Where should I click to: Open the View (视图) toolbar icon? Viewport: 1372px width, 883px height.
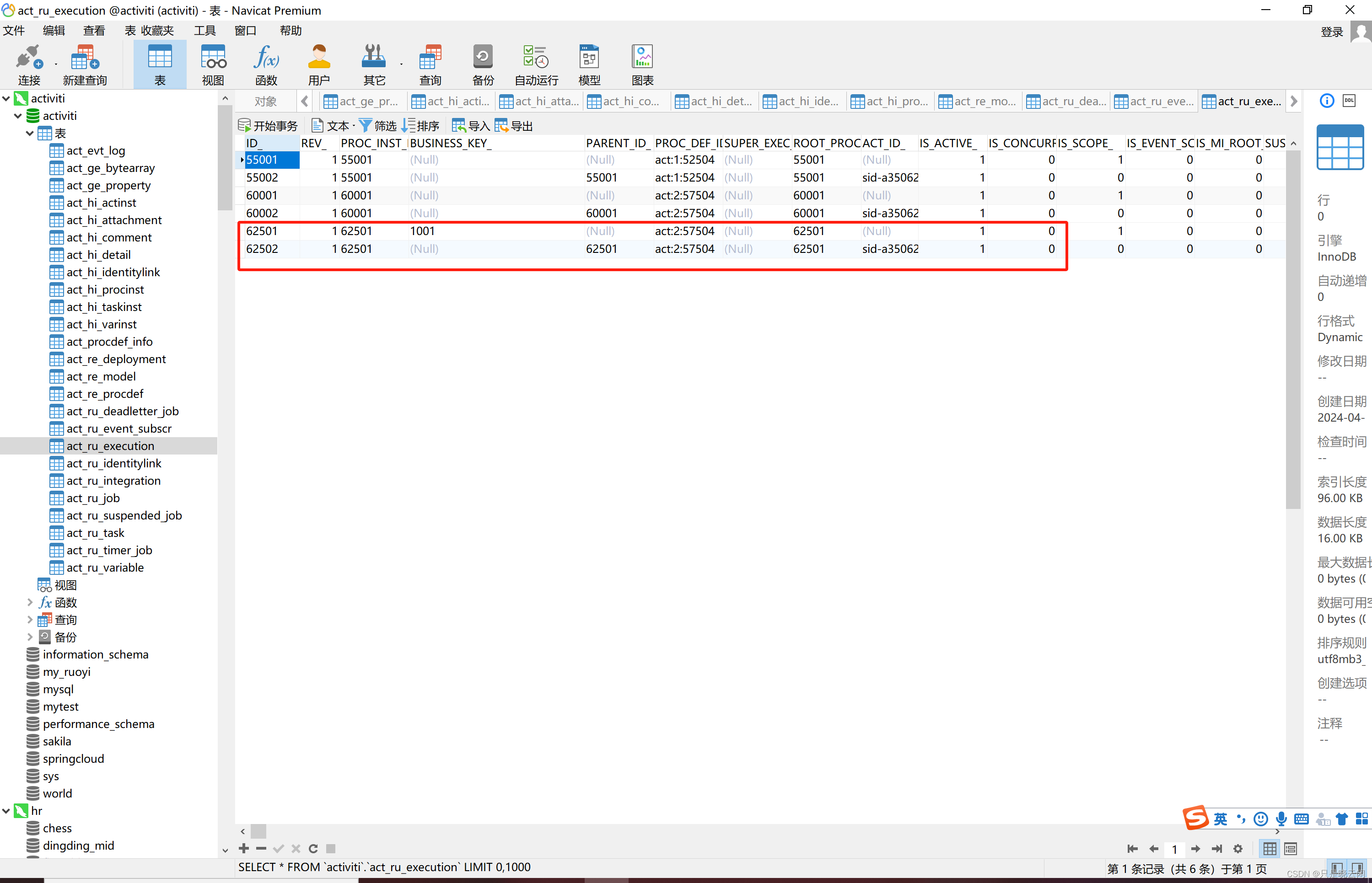click(x=213, y=64)
